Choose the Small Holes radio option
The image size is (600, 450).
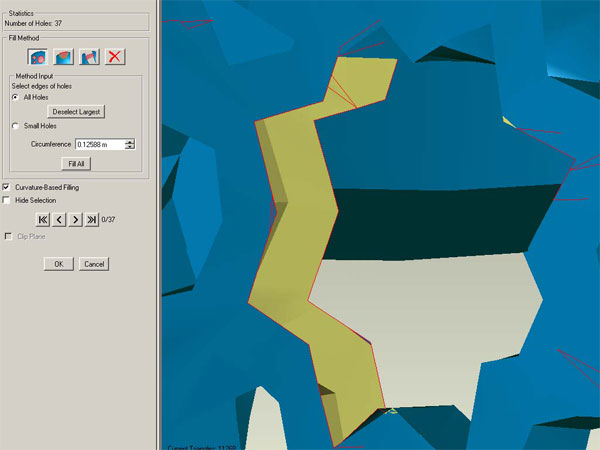tap(16, 126)
